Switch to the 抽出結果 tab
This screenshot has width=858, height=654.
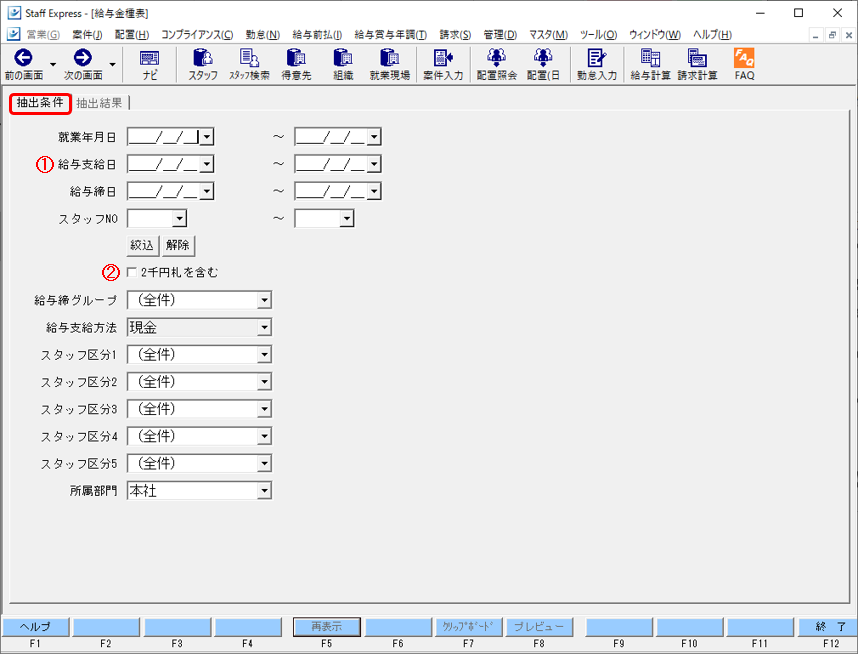99,103
